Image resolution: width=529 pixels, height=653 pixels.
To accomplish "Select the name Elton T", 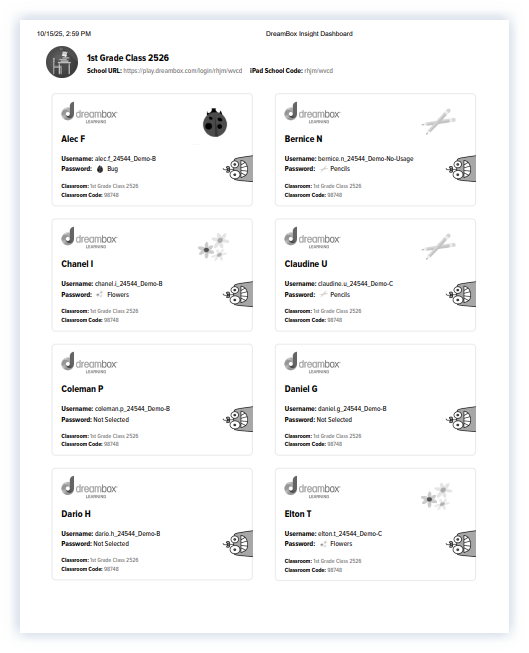I will (x=298, y=514).
